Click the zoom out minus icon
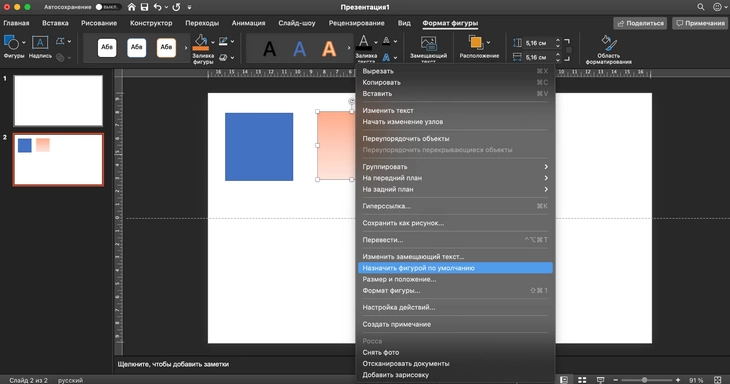This screenshot has height=384, width=730. 615,380
